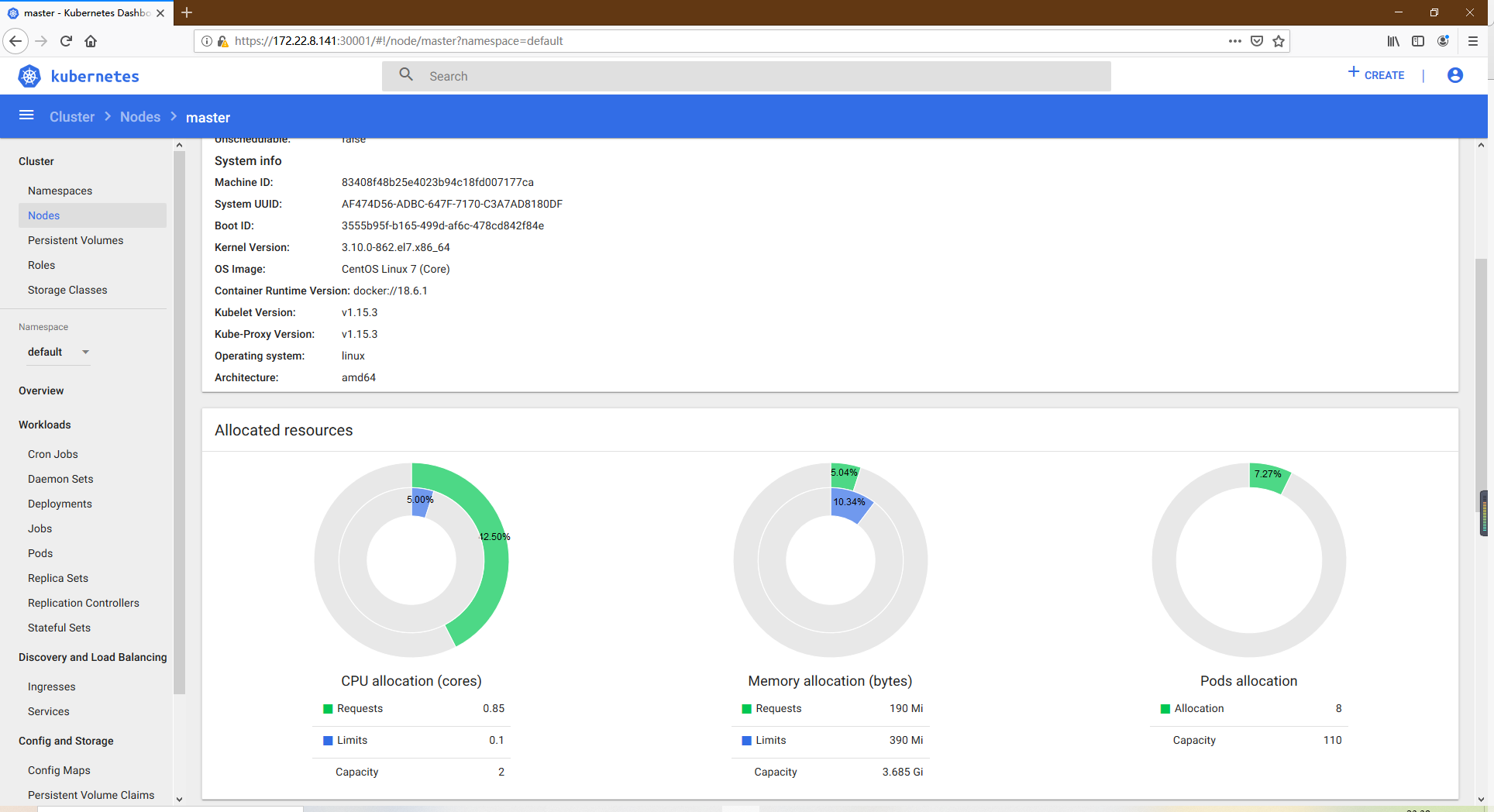Viewport: 1494px width, 812px height.
Task: Open a new browser tab
Action: tap(187, 12)
